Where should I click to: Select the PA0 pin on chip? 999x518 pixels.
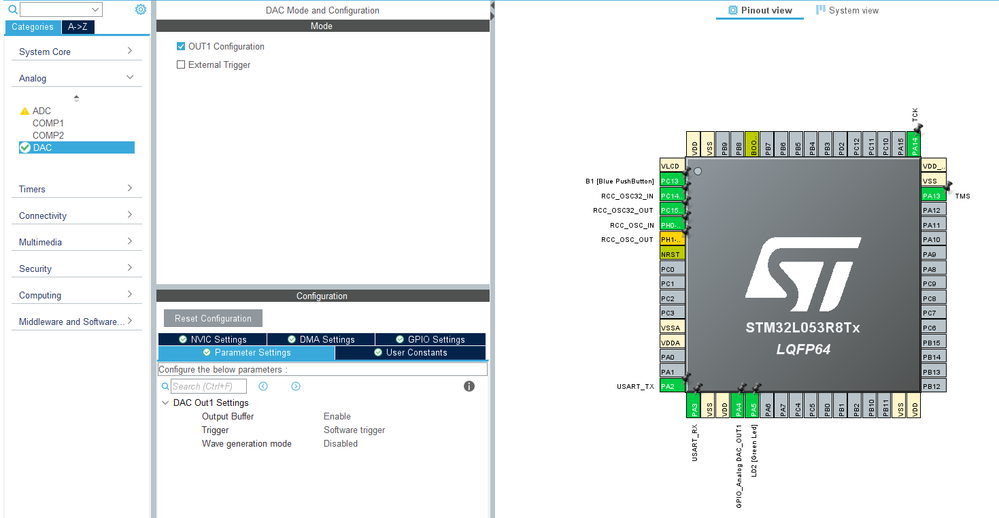[x=672, y=357]
